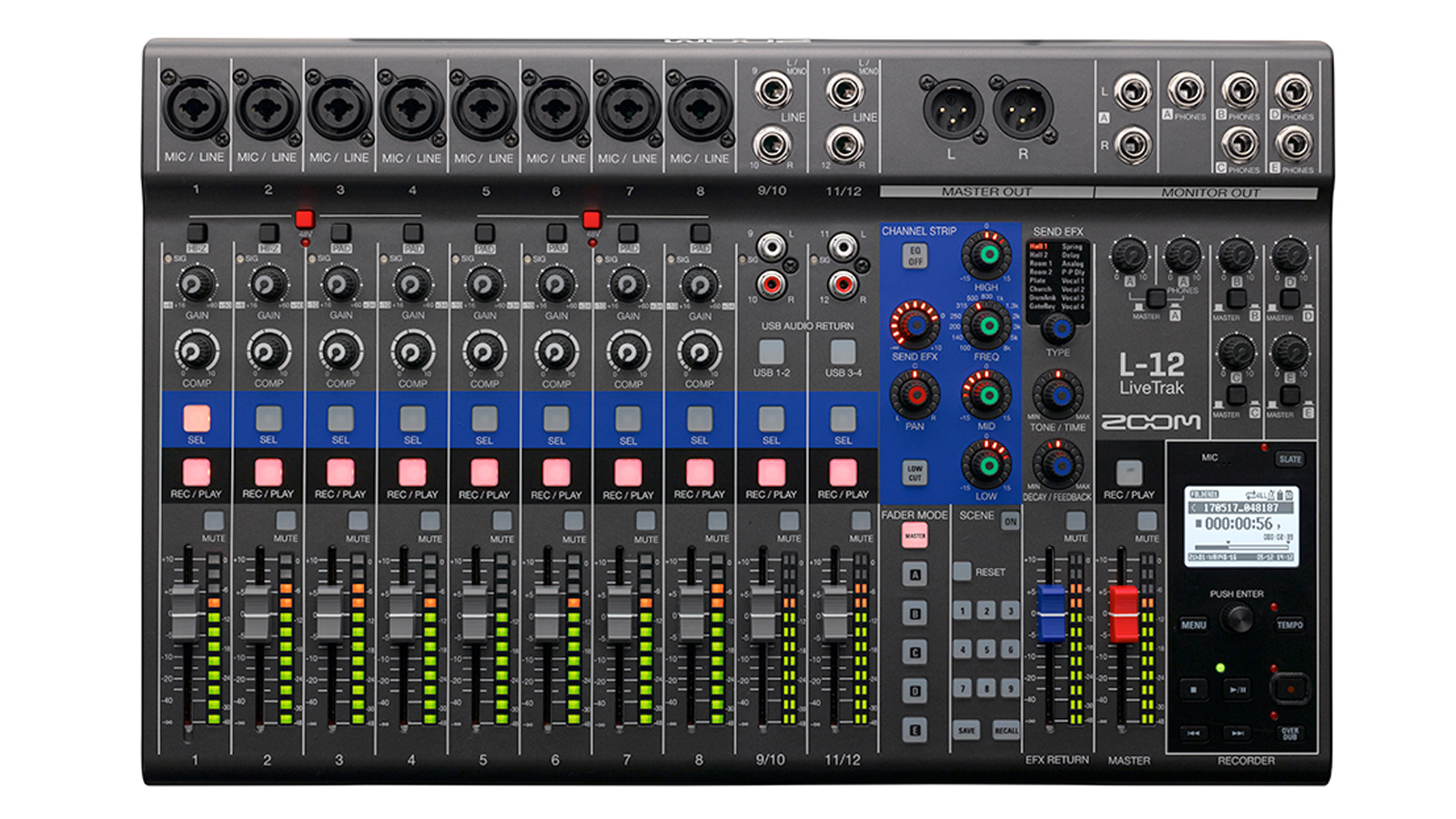
Task: Open the recorder MENU button
Action: (x=1194, y=624)
